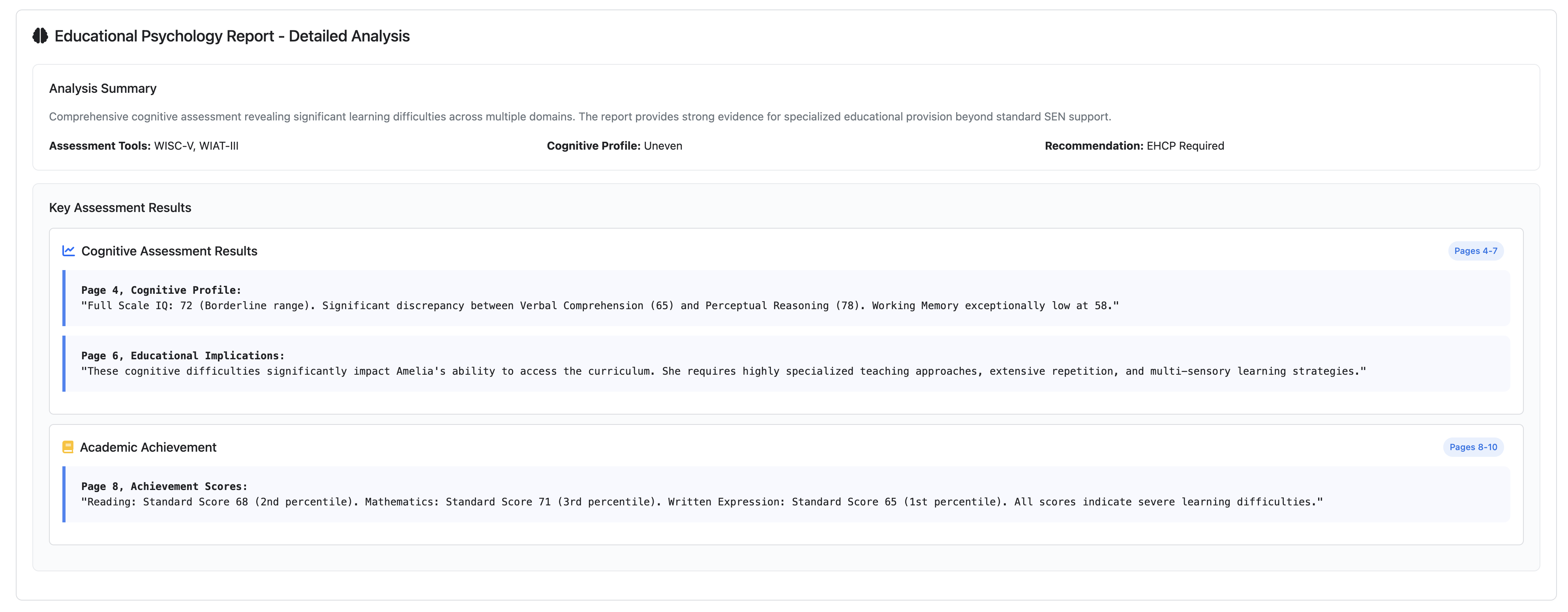
Task: Open the Pages 8-10 badge link
Action: [x=1473, y=447]
